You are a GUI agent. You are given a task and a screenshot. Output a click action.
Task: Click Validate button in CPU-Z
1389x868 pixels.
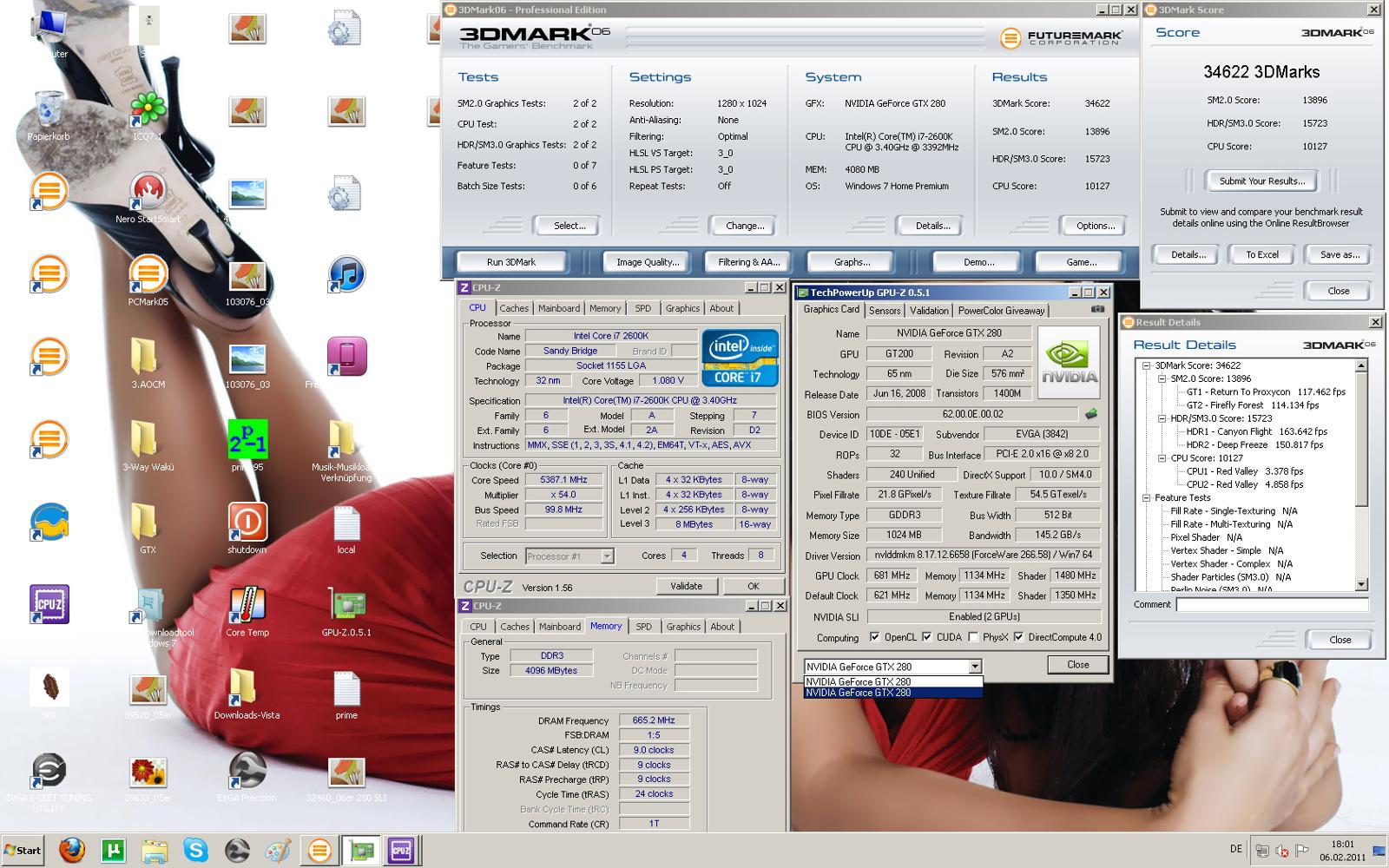tap(686, 586)
